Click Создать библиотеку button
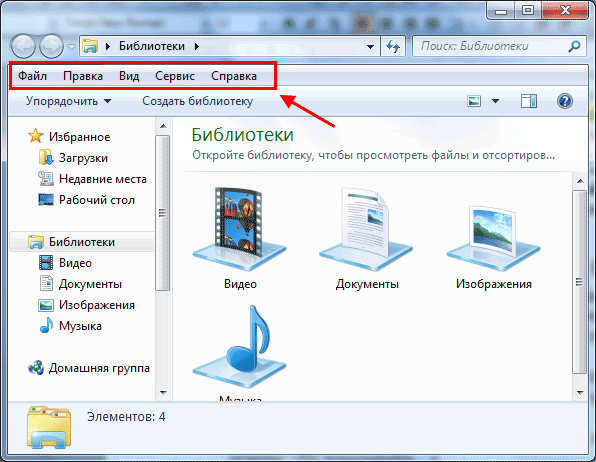596x462 pixels. [x=198, y=101]
